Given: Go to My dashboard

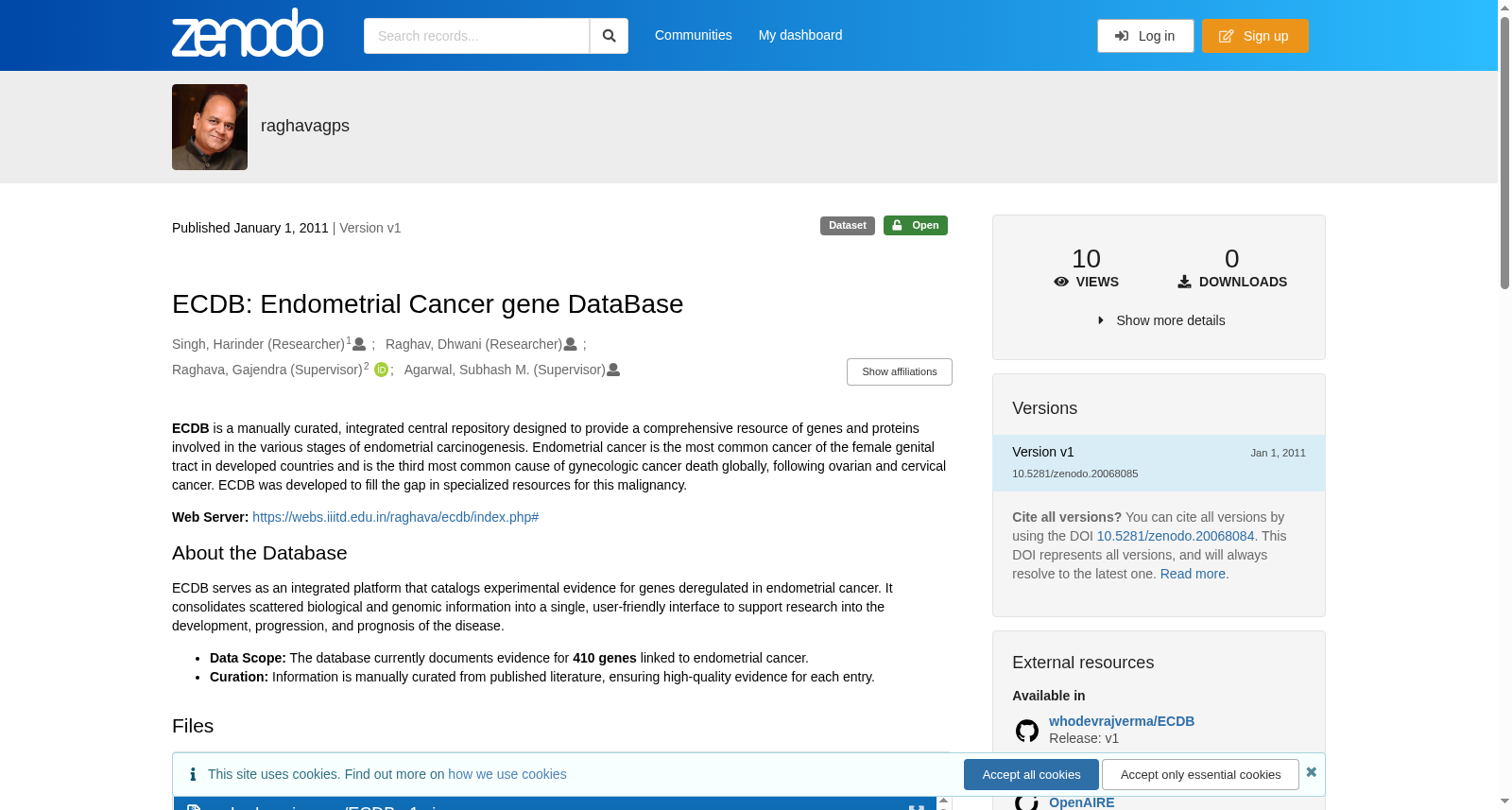Looking at the screenshot, I should click(800, 35).
